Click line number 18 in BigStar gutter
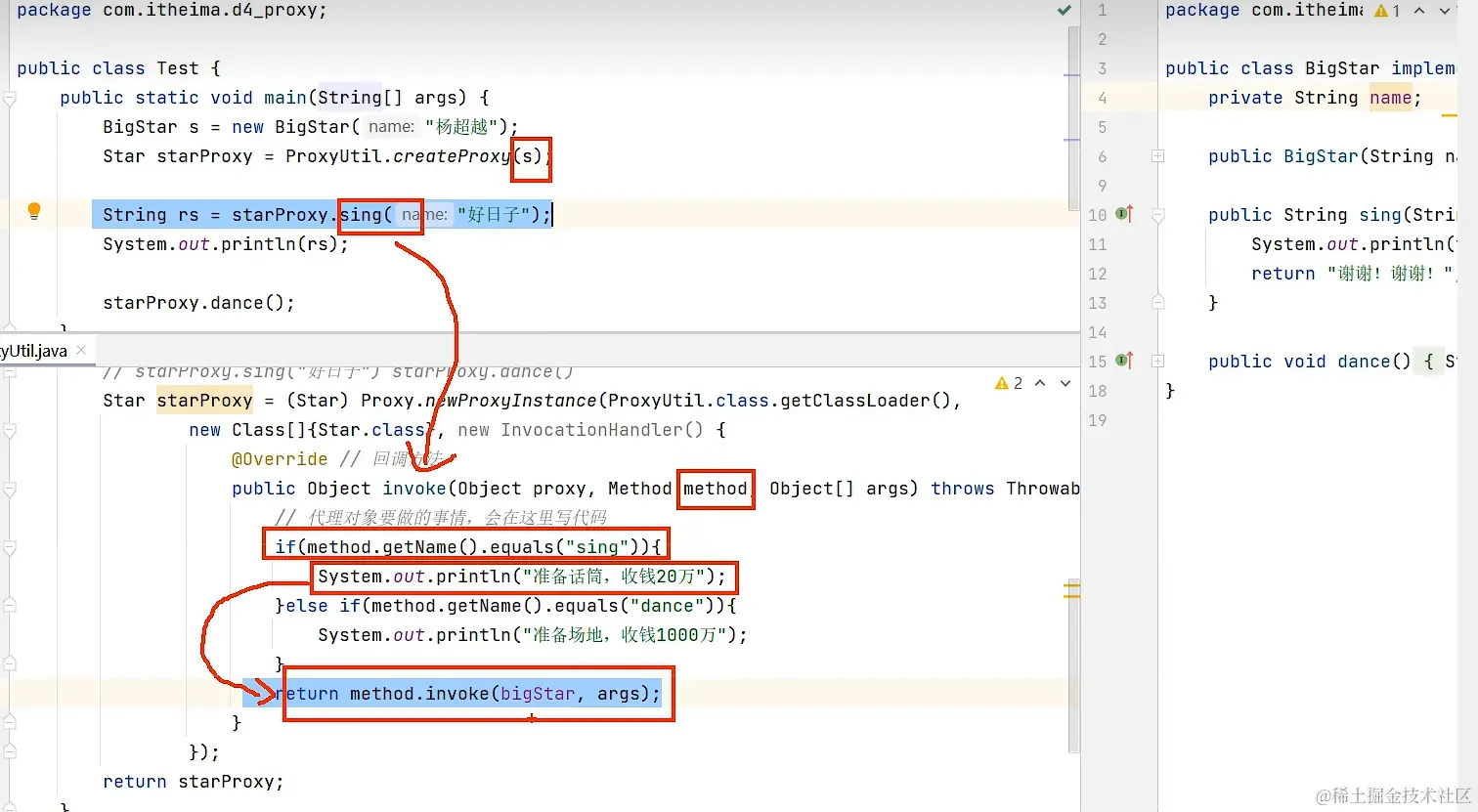 tap(1098, 391)
